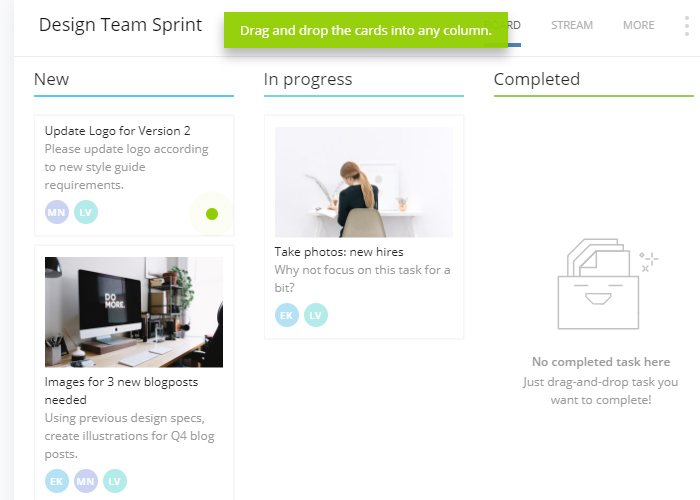
Task: Dismiss the green drag and drop tooltip
Action: point(366,30)
